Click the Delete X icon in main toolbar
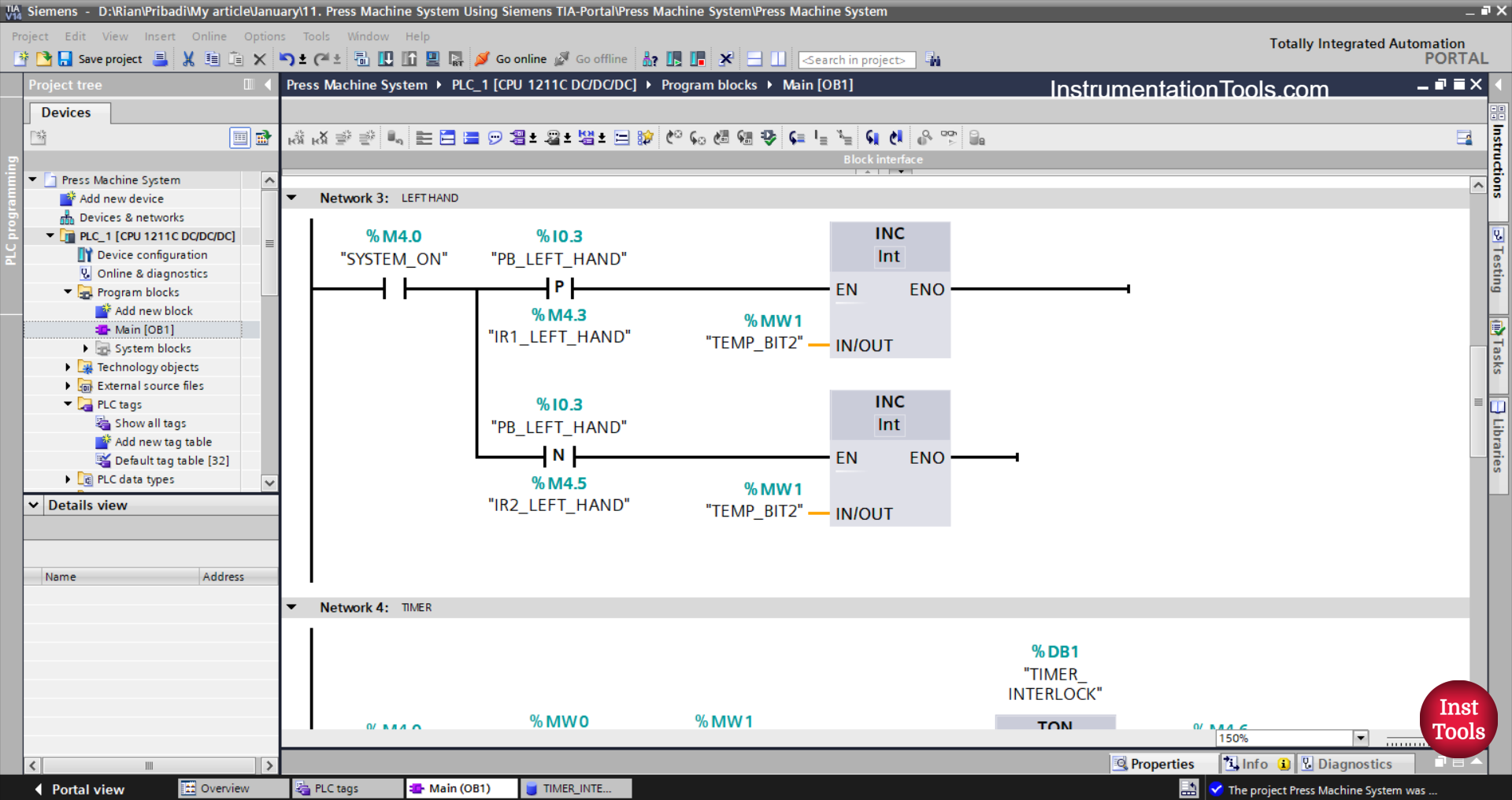Viewport: 1512px width, 800px height. coord(259,59)
